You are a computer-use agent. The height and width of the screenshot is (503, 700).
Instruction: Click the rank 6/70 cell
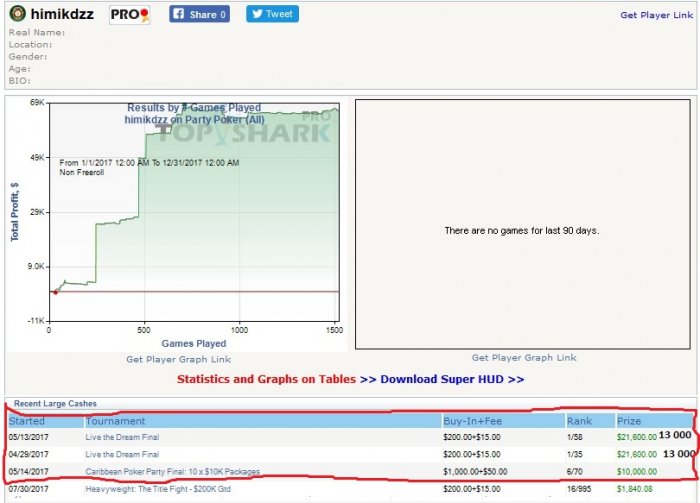click(x=575, y=472)
